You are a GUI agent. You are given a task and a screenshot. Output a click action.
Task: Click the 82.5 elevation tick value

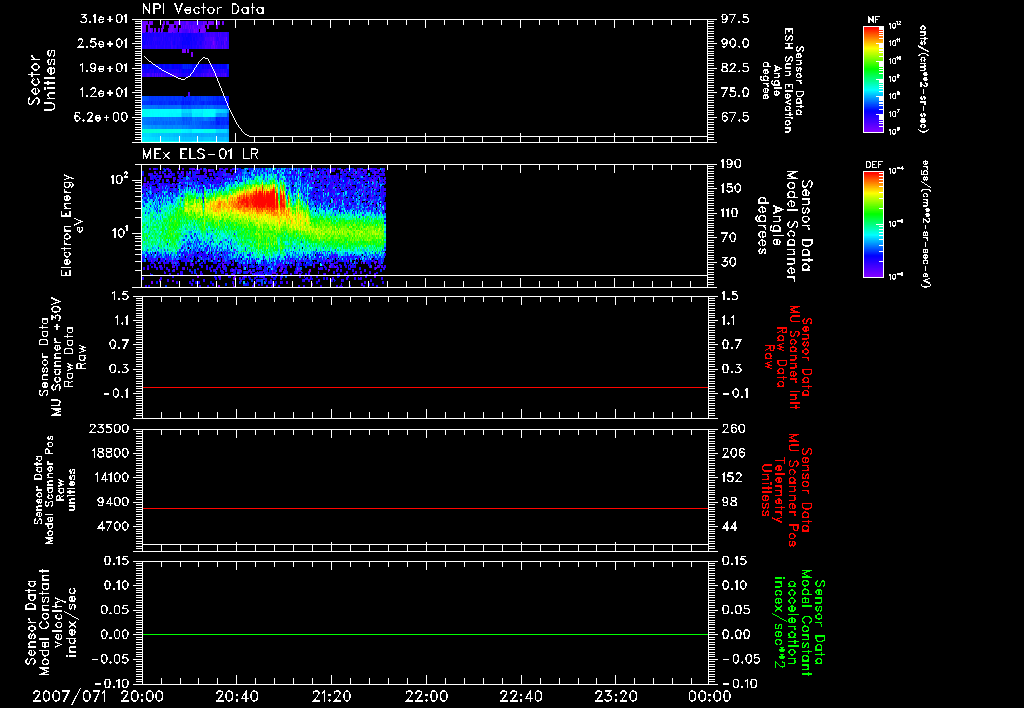[x=735, y=68]
